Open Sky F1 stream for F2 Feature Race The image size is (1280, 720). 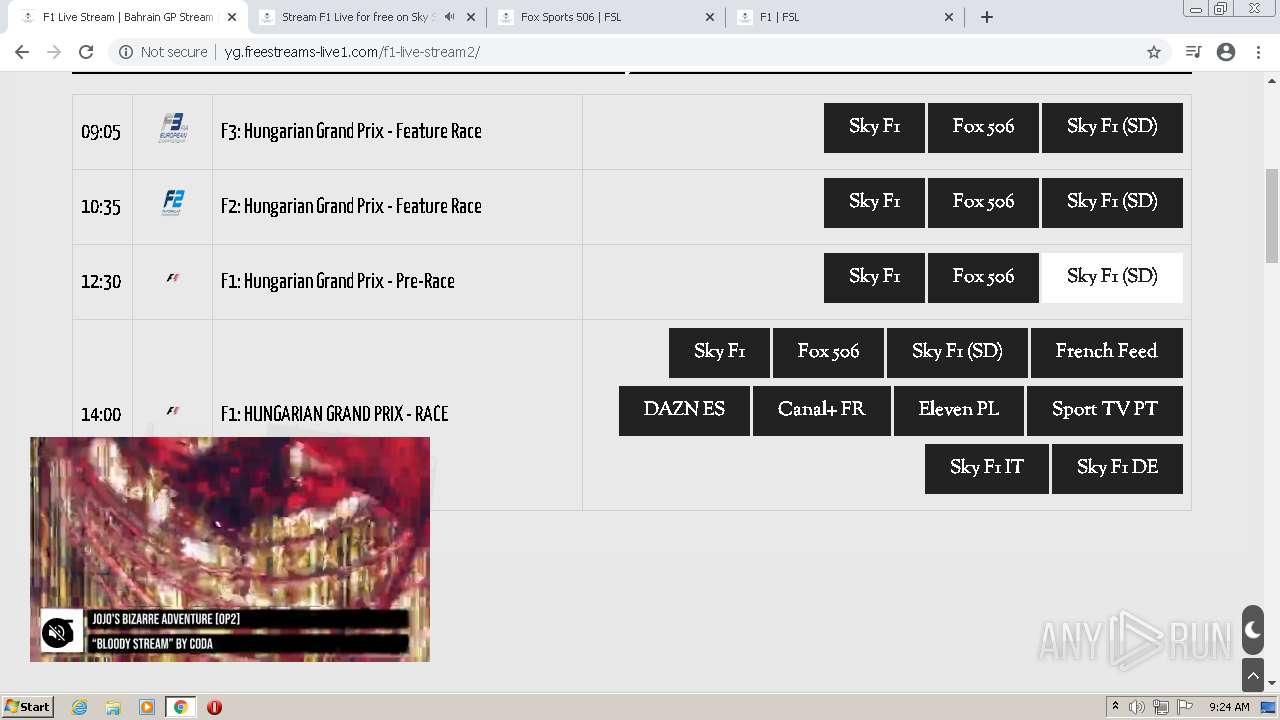(x=874, y=203)
